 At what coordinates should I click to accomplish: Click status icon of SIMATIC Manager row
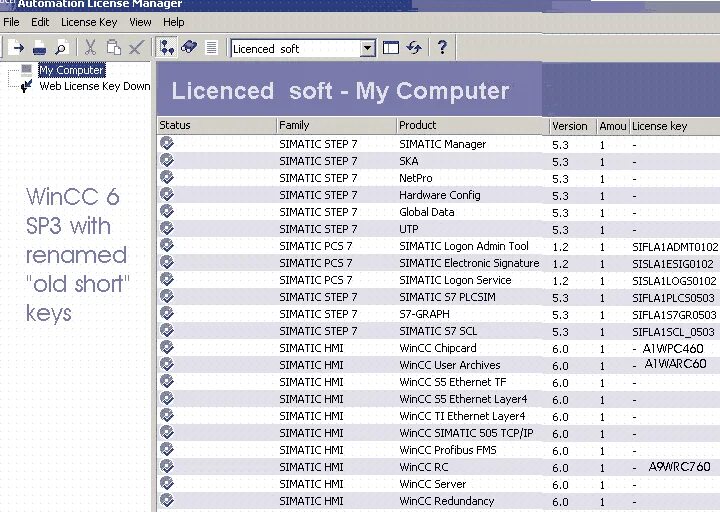pyautogui.click(x=167, y=143)
